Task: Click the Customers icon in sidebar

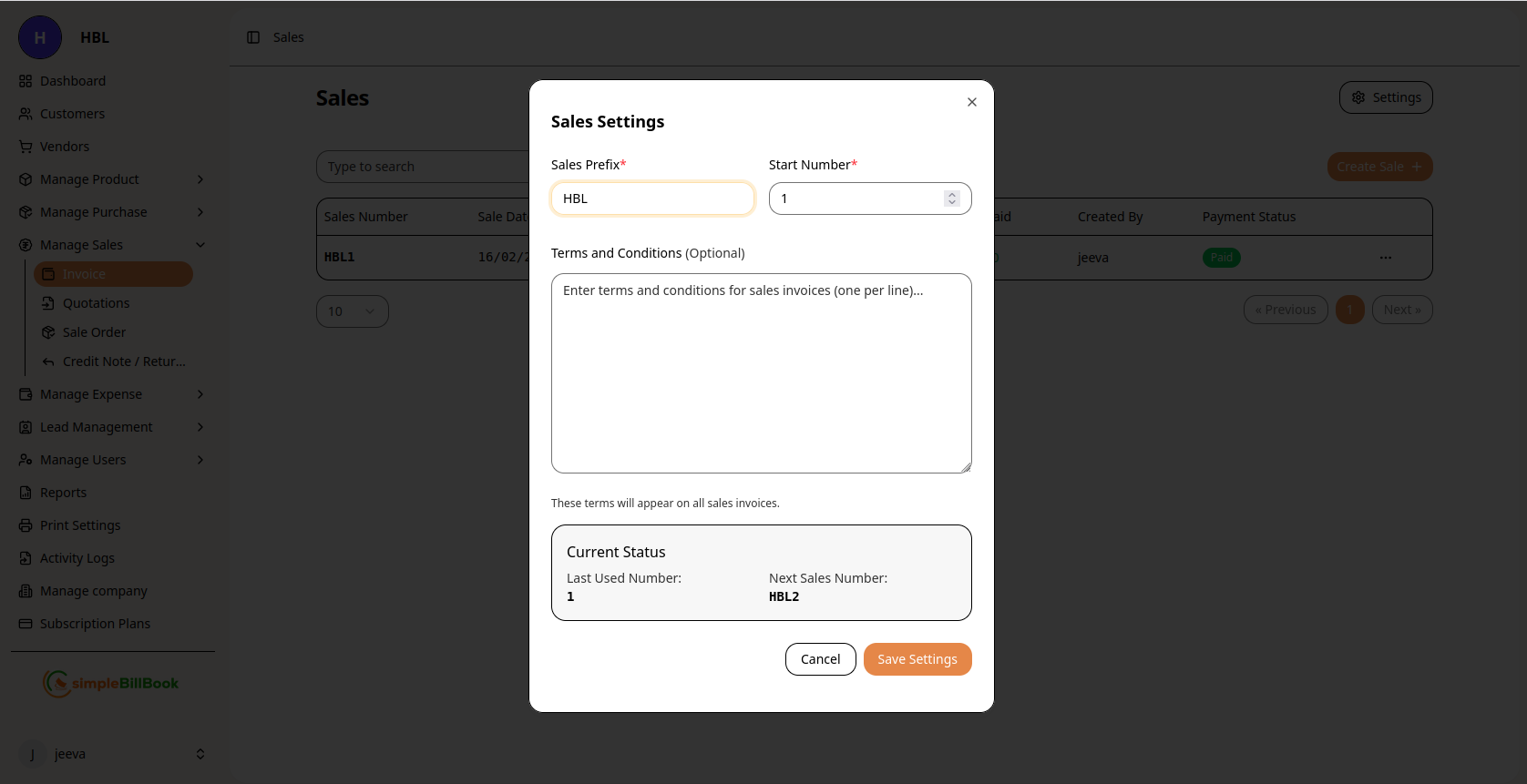Action: click(x=26, y=114)
